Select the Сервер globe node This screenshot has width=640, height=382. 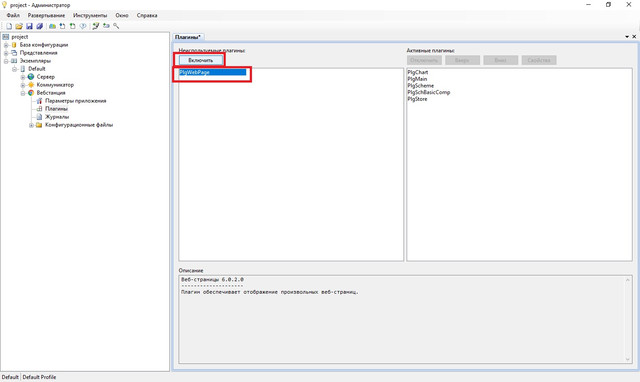pos(45,77)
